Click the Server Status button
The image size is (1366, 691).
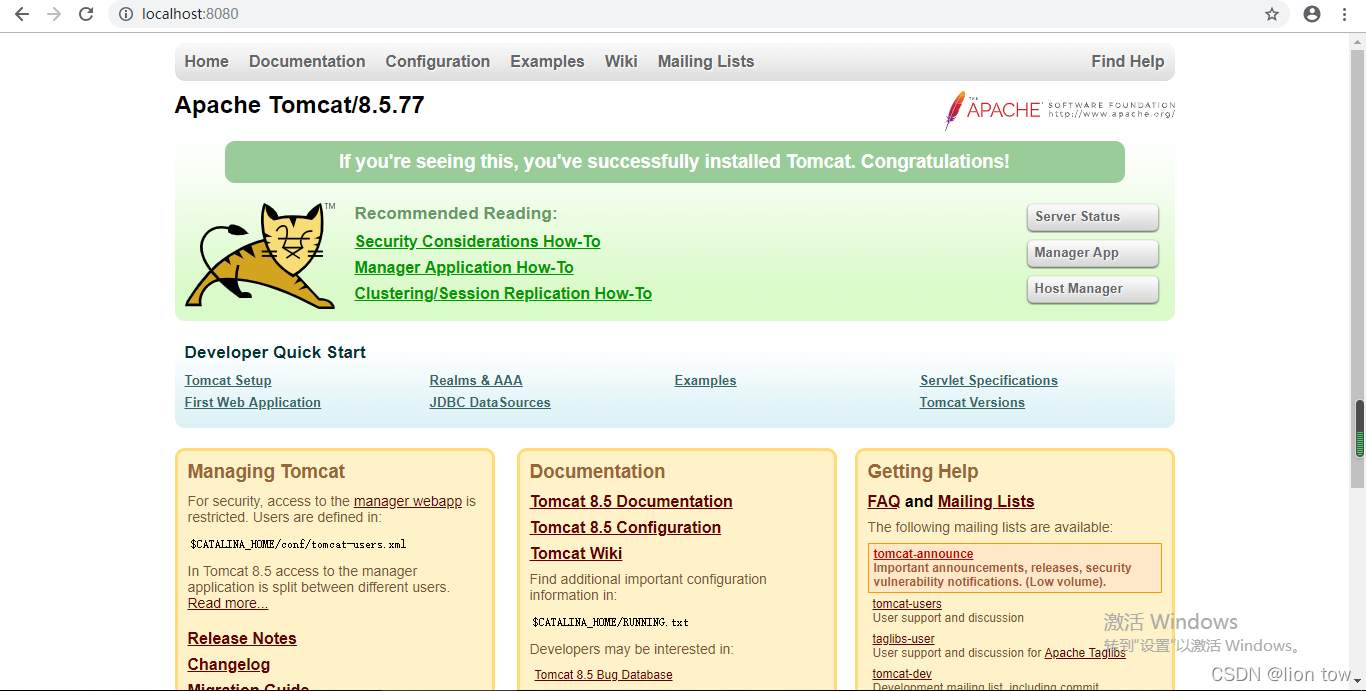[x=1092, y=217]
